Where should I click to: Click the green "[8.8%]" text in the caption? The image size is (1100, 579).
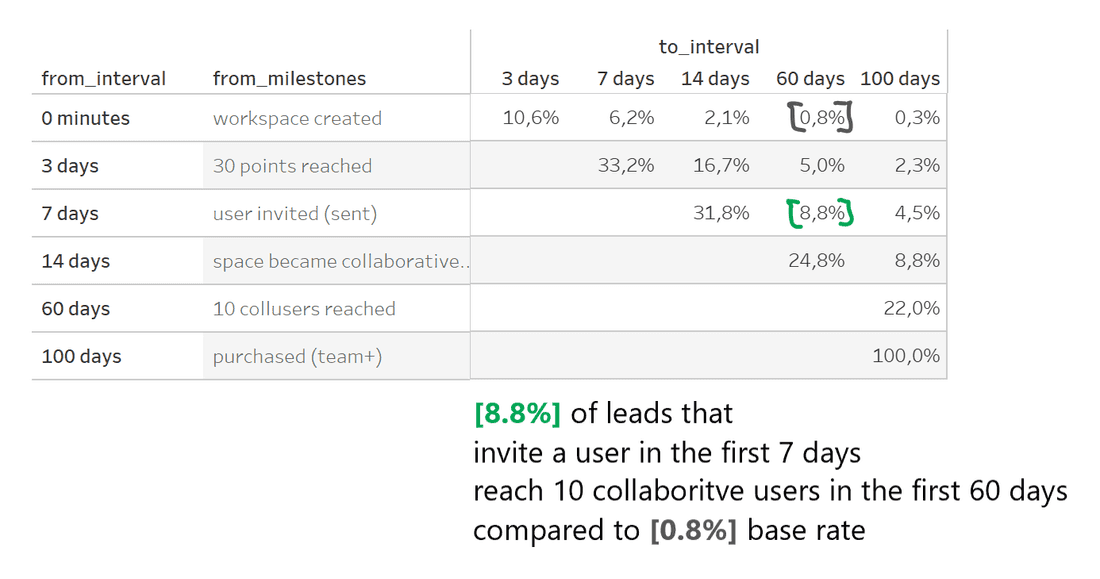point(517,413)
